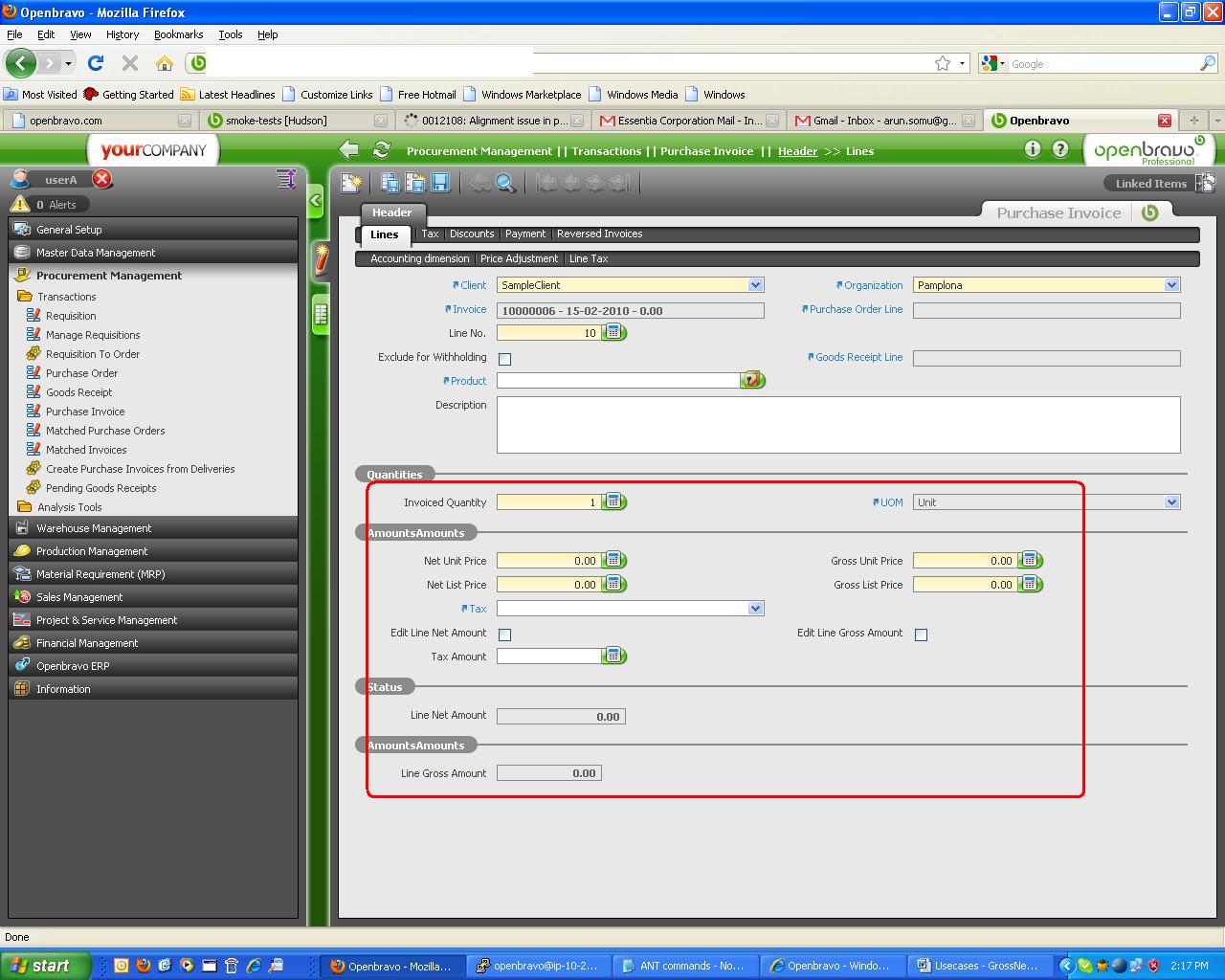This screenshot has width=1225, height=980.
Task: Toggle Exclude for Withholding checkbox
Action: click(505, 359)
